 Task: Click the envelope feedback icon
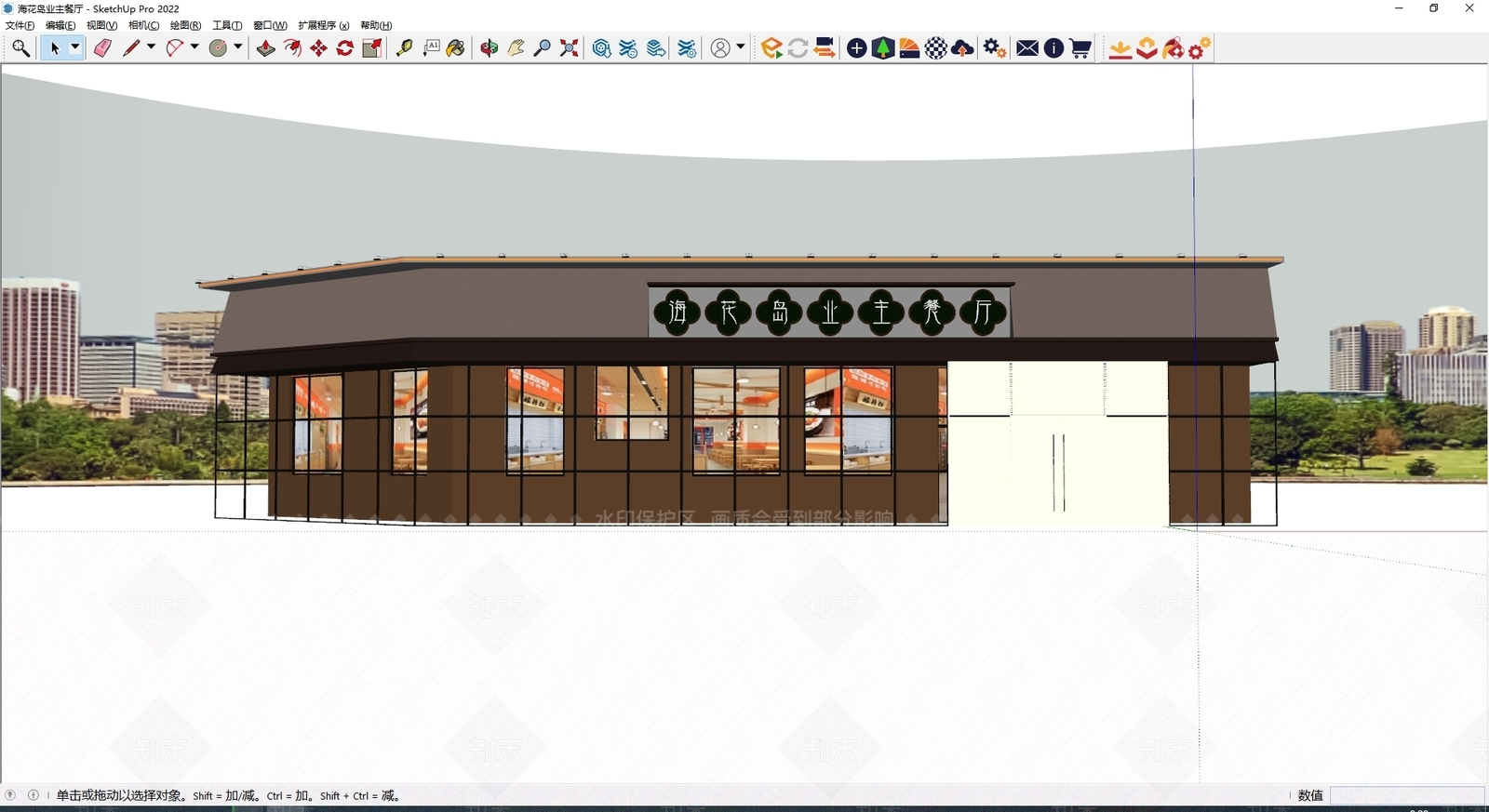pos(1027,48)
